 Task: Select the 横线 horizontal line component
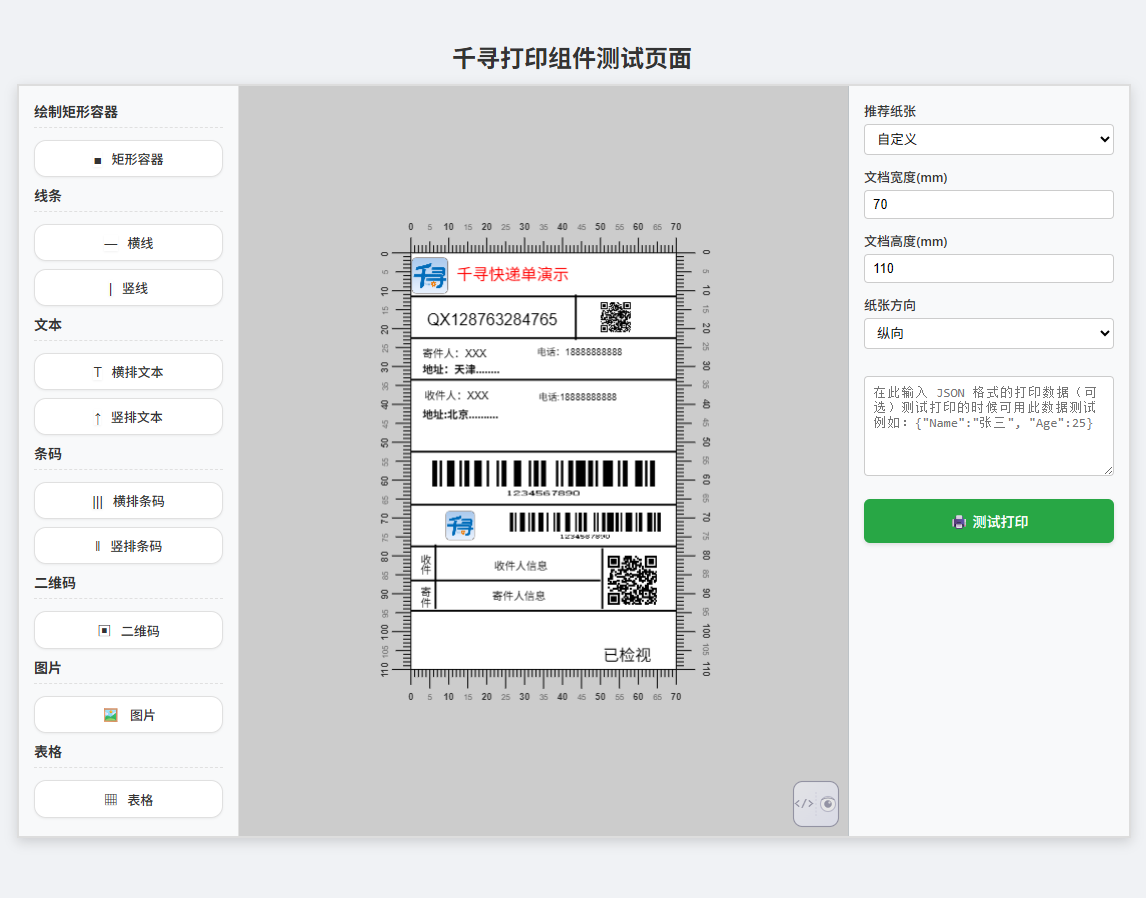(128, 243)
